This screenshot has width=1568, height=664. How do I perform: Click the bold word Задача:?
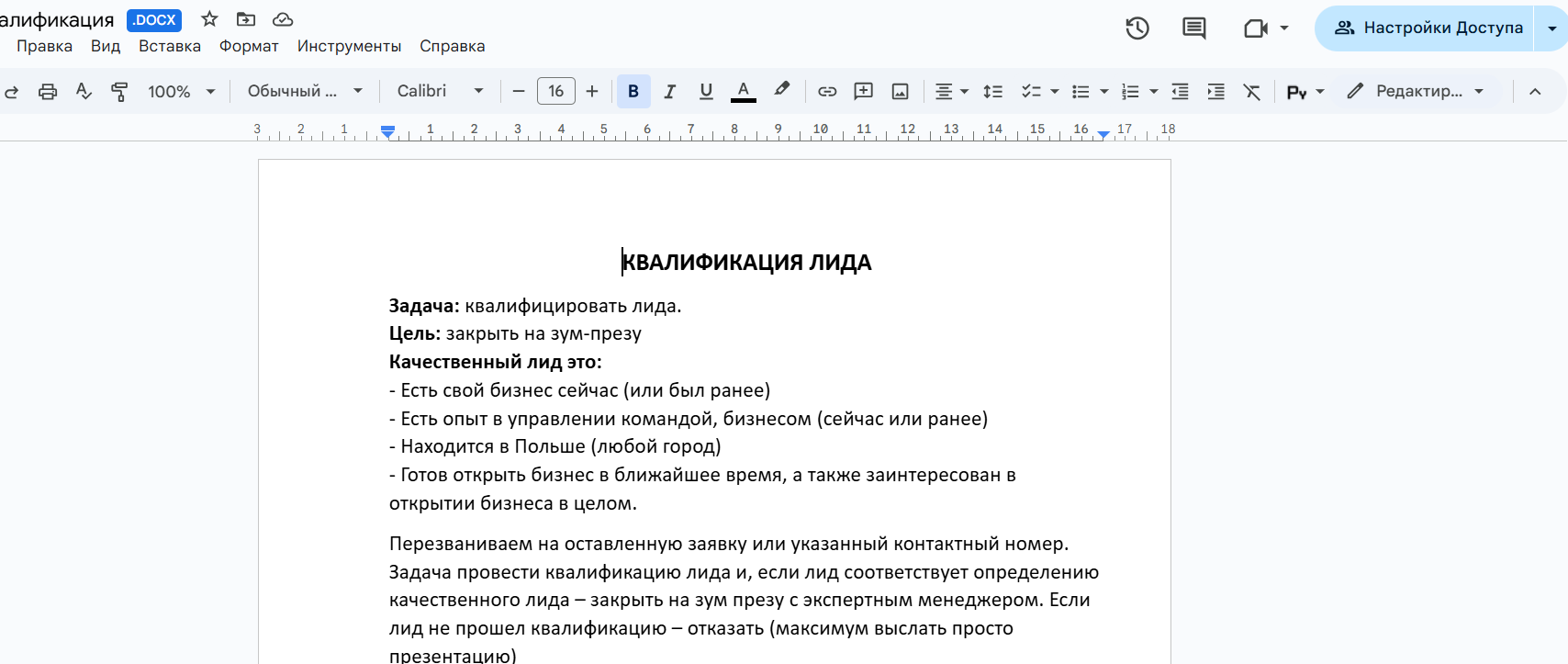[424, 306]
